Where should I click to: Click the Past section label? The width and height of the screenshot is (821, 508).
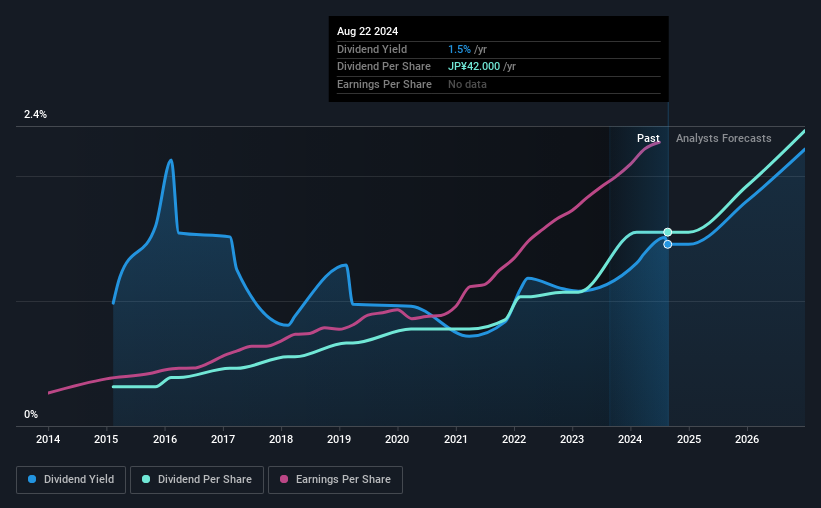pyautogui.click(x=648, y=138)
